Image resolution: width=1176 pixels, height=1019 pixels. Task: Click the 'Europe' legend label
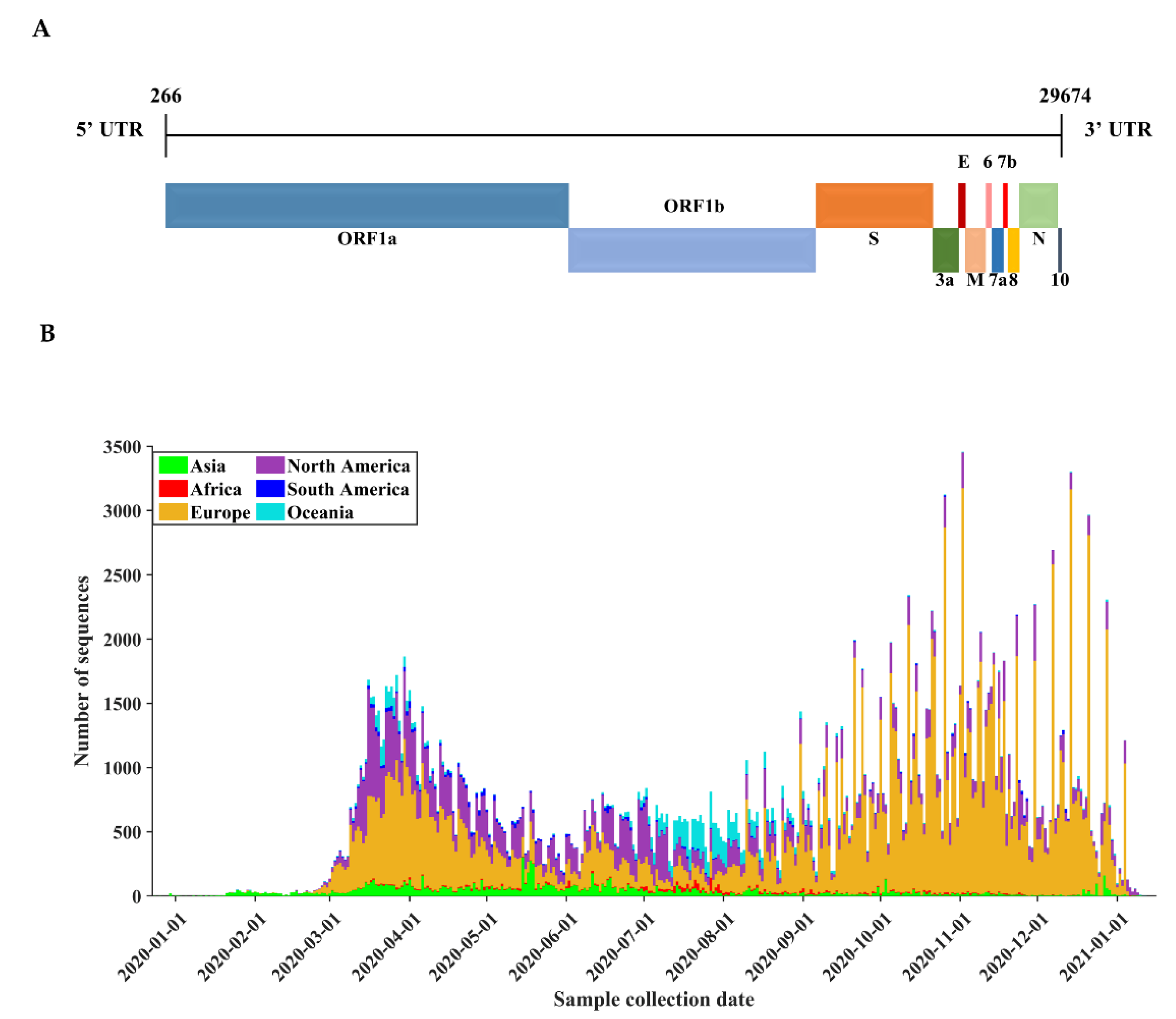(x=220, y=513)
